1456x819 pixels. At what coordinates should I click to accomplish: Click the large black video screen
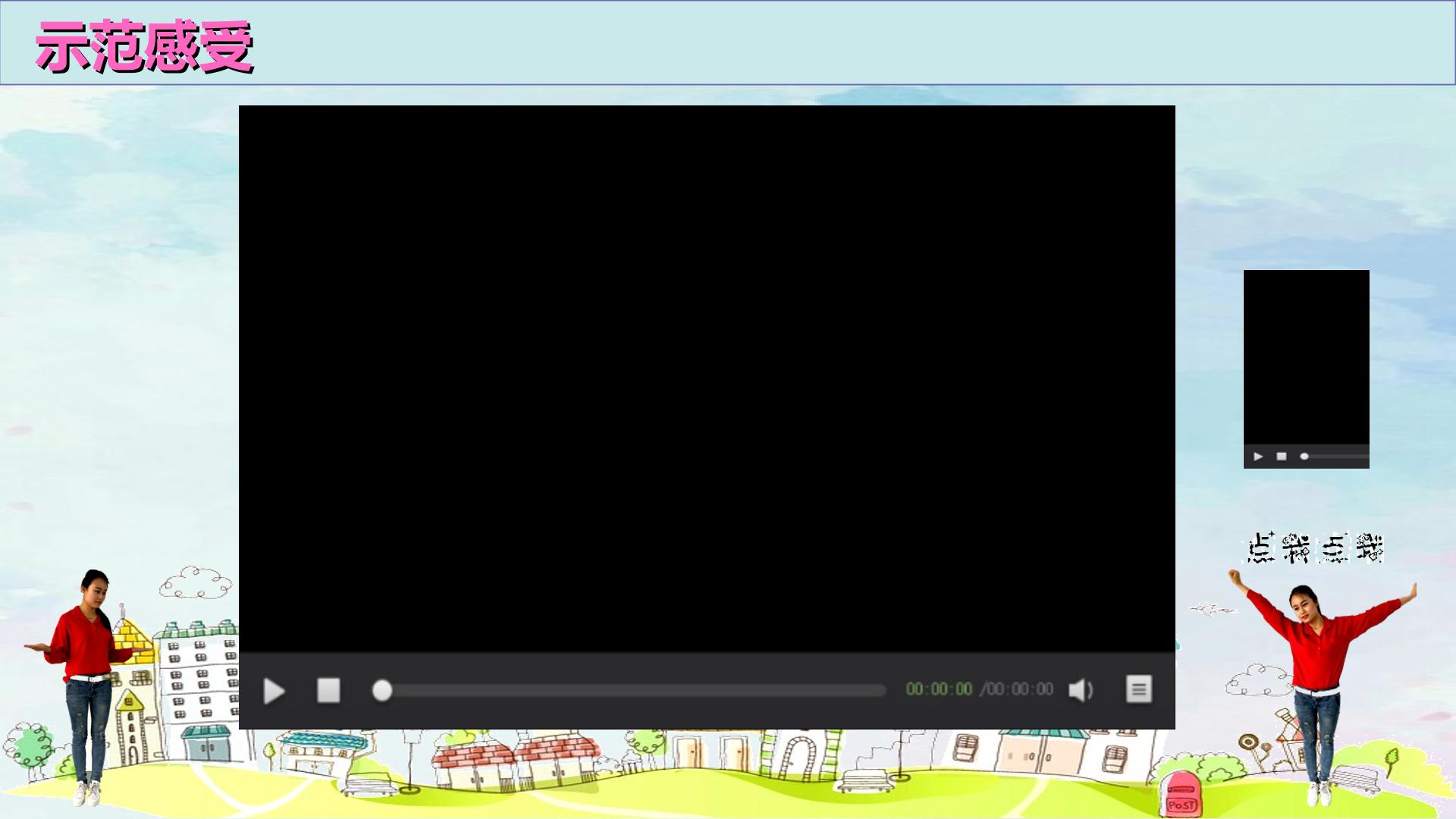[707, 378]
